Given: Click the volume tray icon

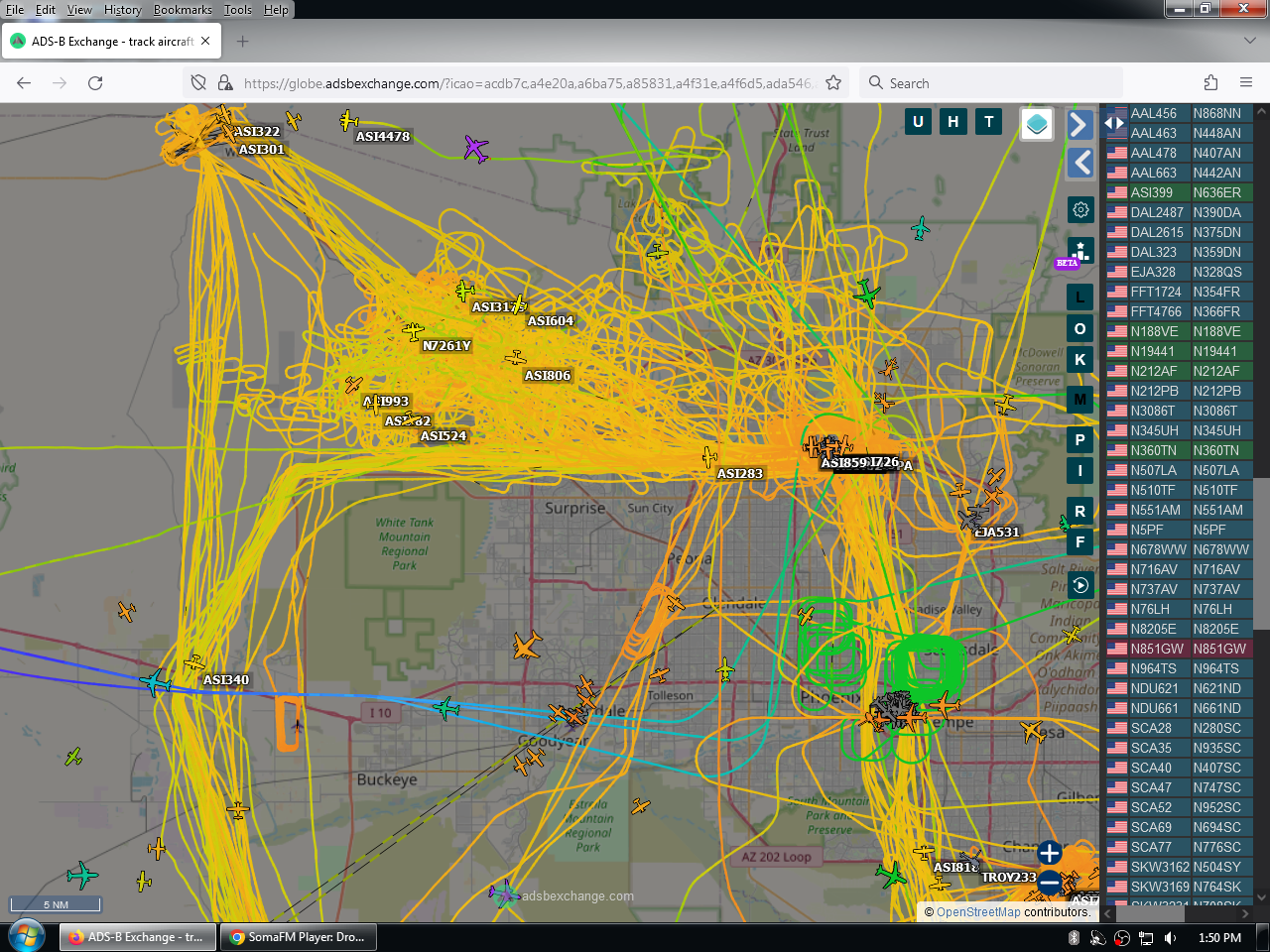Looking at the screenshot, I should [1170, 937].
